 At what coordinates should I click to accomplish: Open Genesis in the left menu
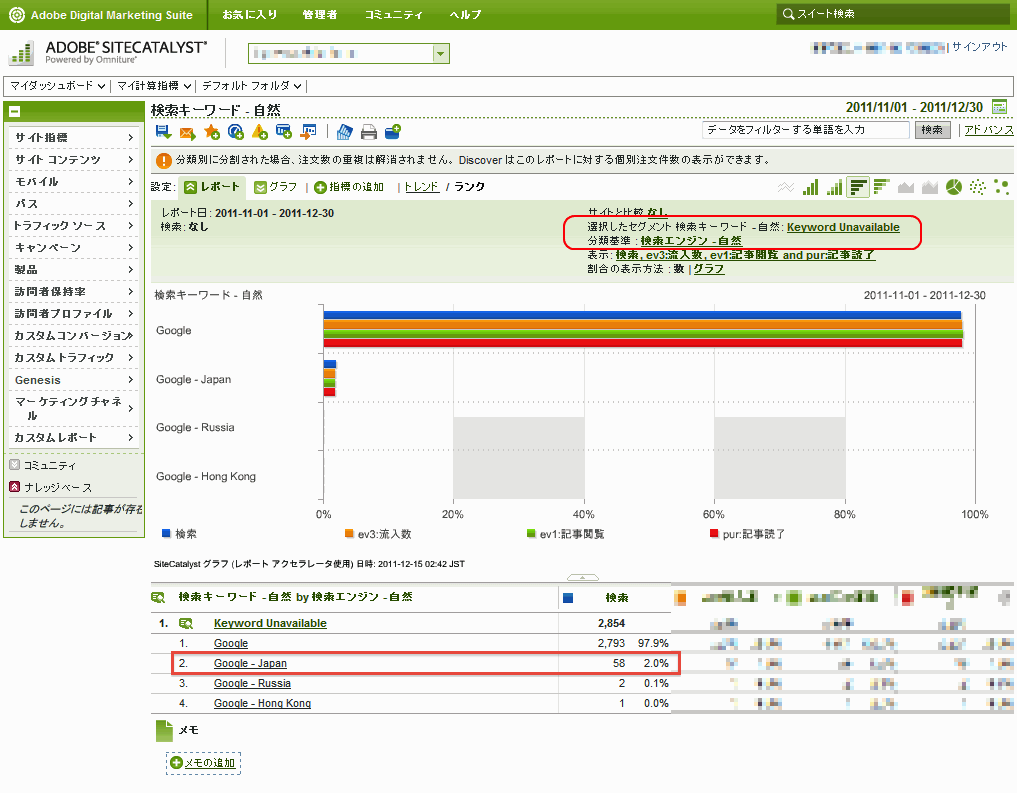(x=73, y=380)
